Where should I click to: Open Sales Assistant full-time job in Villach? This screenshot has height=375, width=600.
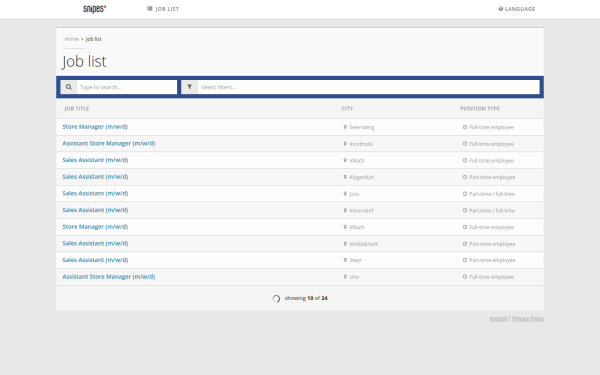pos(95,160)
